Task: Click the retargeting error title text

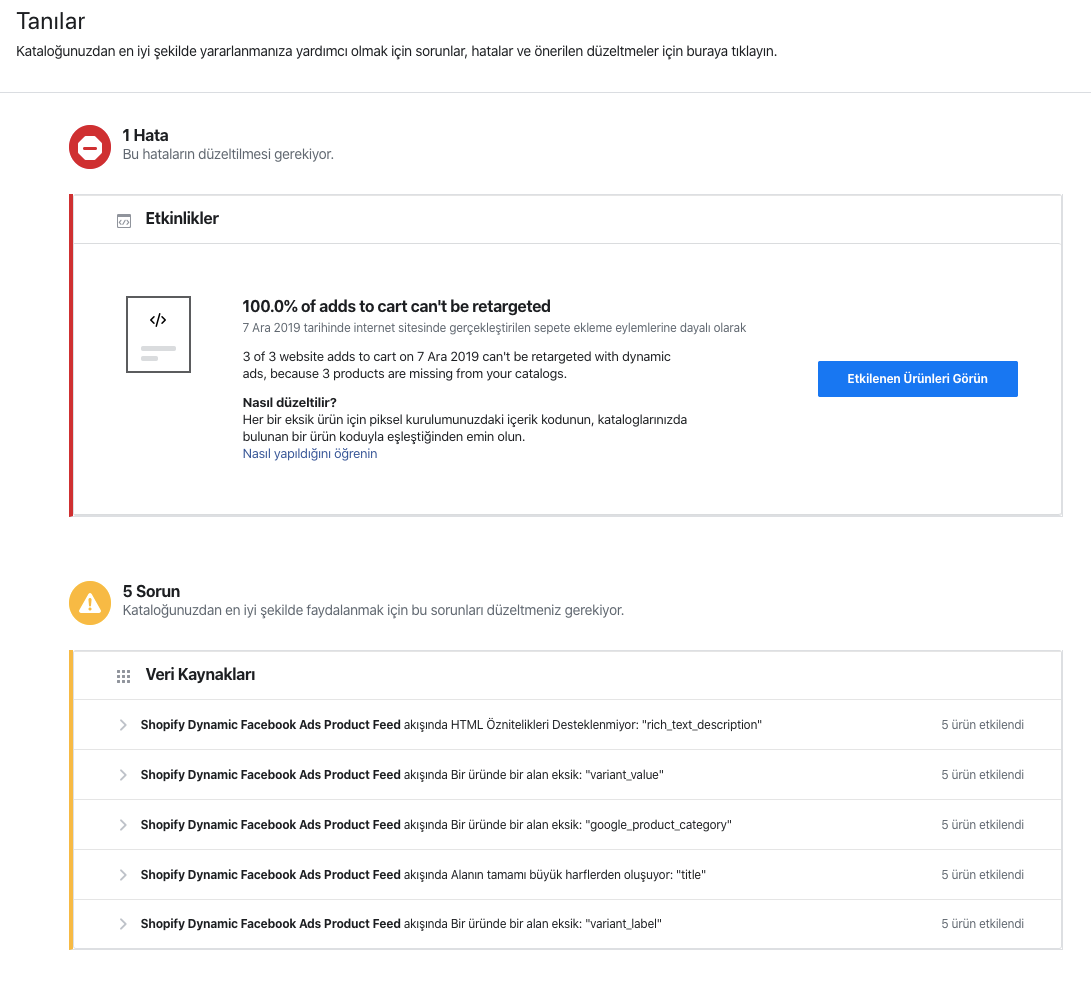Action: (396, 306)
